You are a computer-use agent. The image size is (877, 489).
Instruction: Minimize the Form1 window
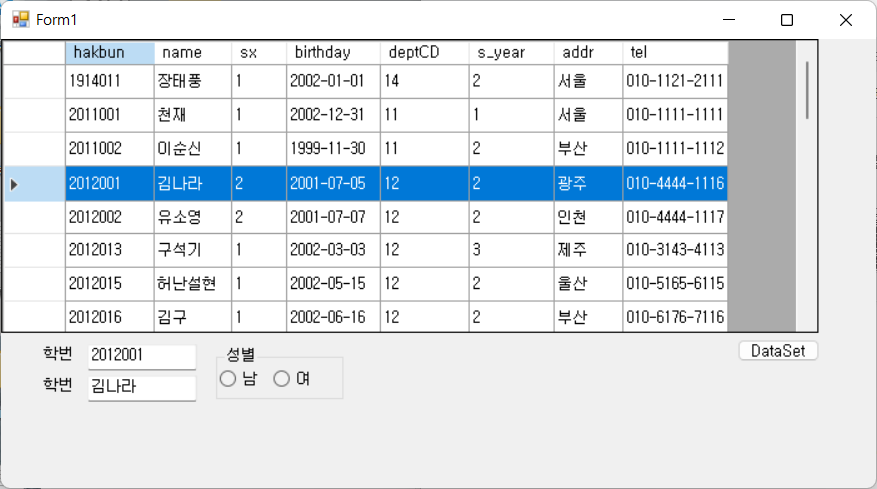[x=729, y=20]
